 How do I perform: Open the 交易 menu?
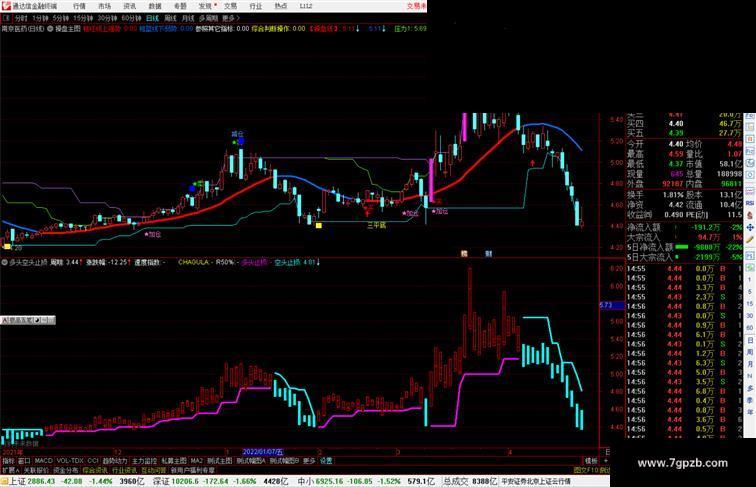230,6
